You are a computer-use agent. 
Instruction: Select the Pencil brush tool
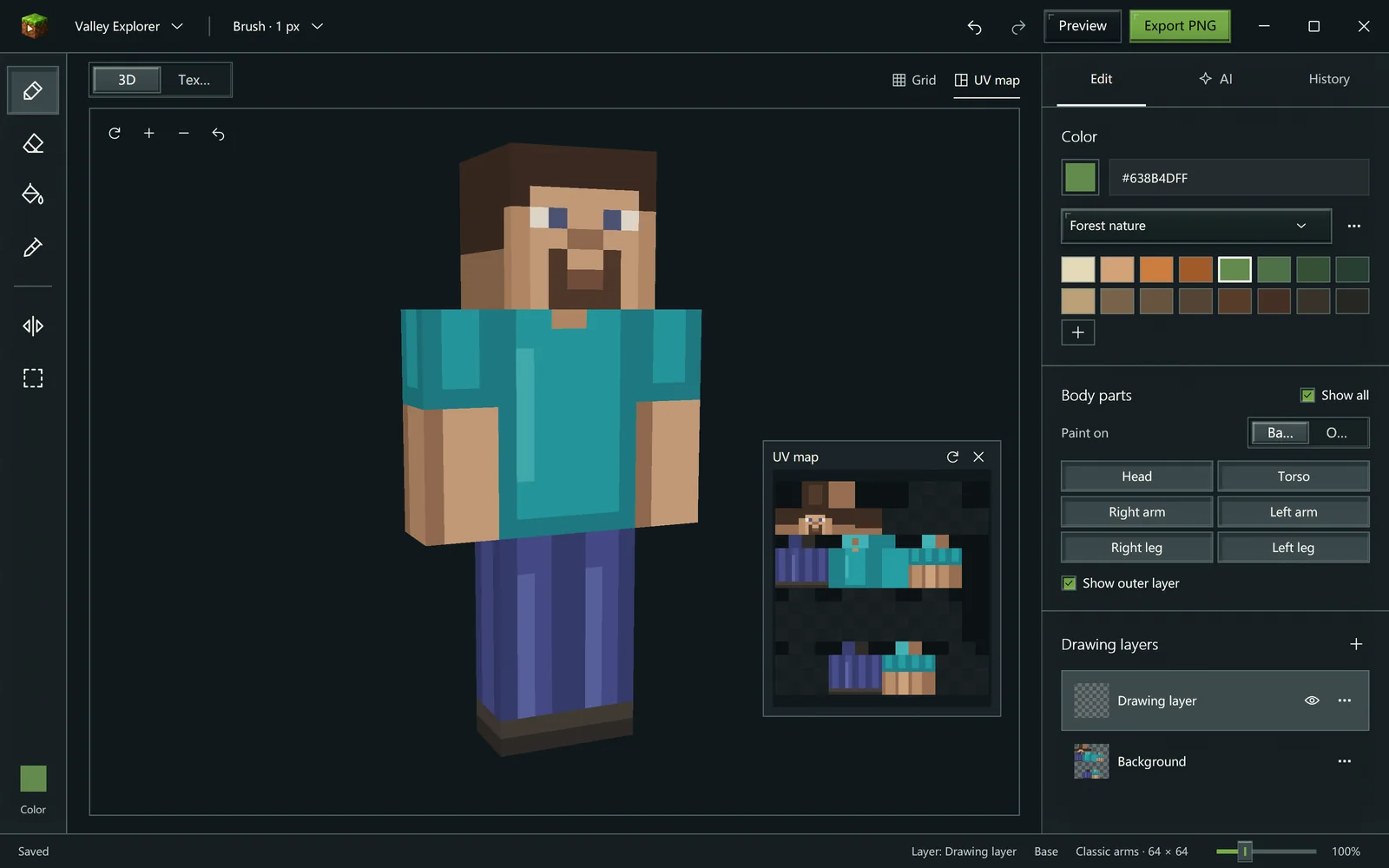(33, 90)
